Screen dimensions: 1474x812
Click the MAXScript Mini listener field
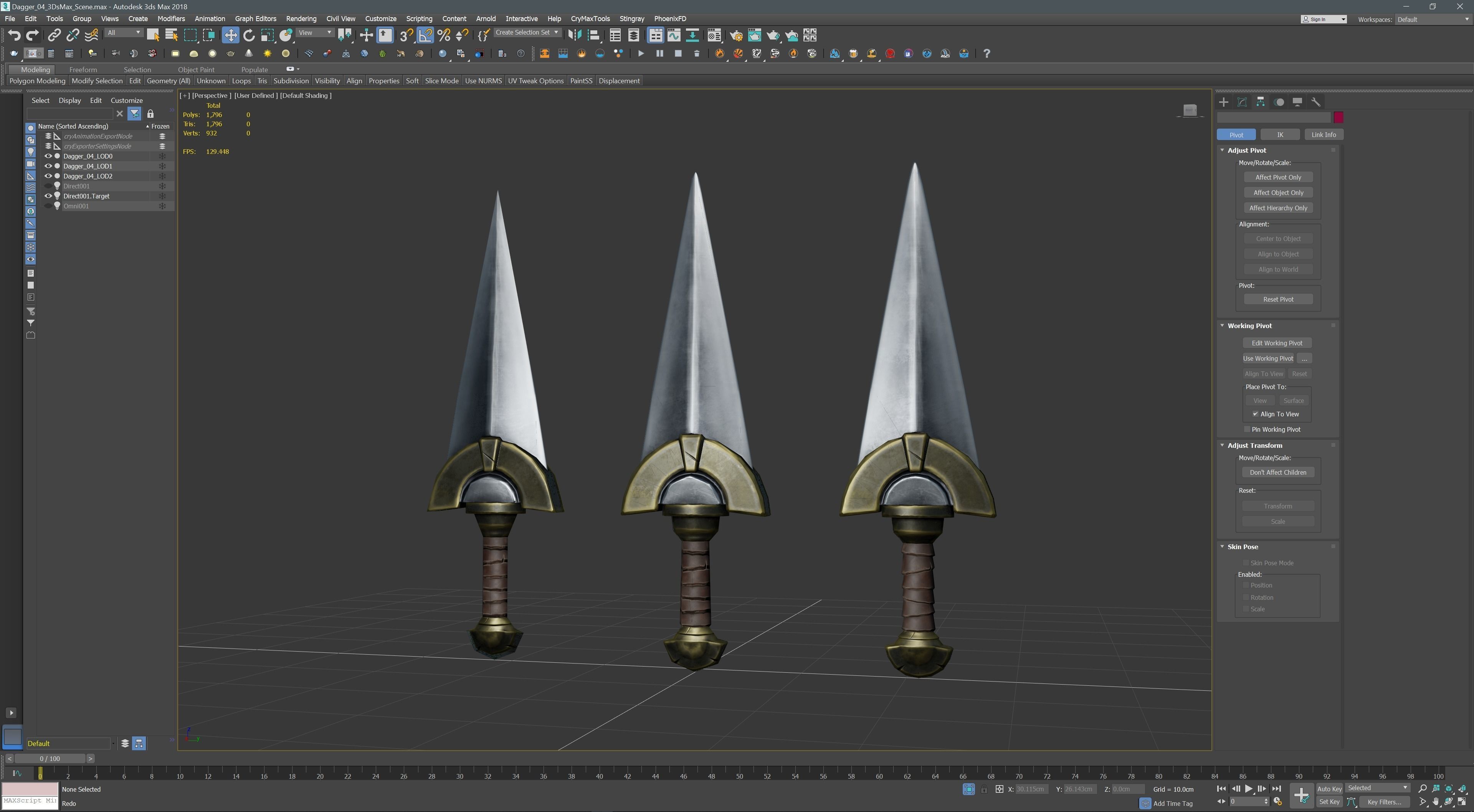(30, 801)
